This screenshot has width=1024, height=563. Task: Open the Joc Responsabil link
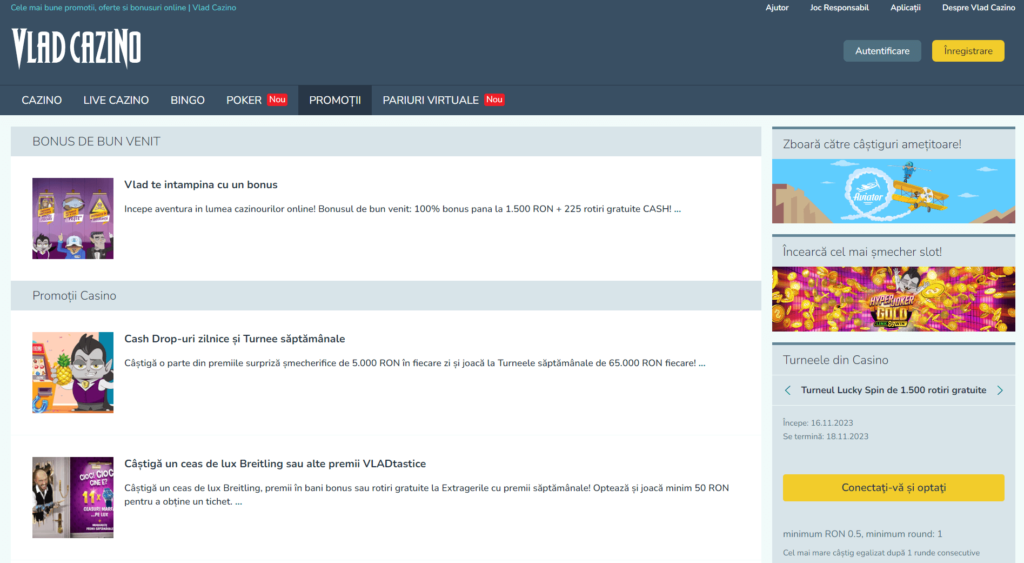(839, 7)
